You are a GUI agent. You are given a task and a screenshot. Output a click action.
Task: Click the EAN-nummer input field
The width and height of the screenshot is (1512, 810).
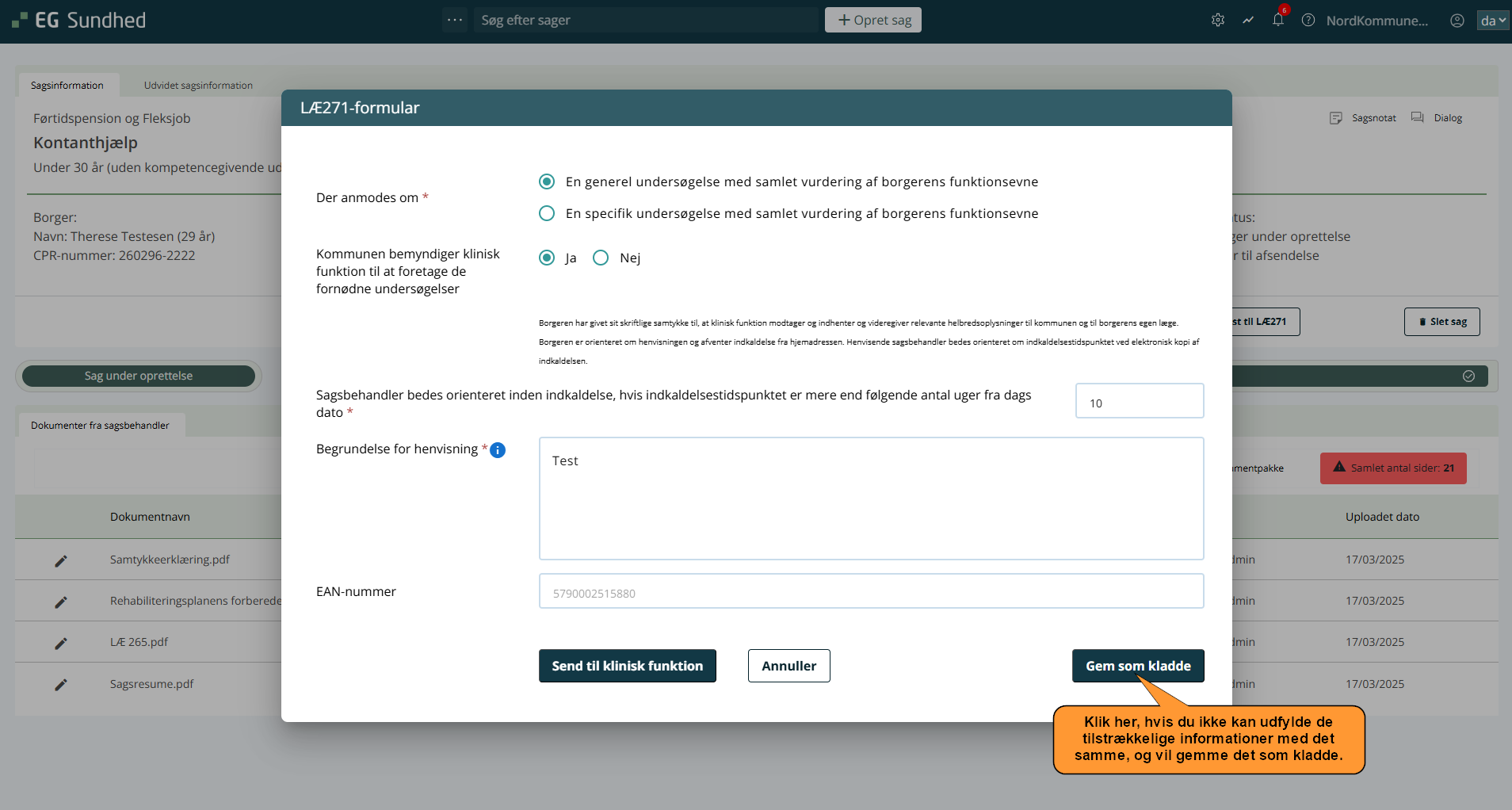point(871,592)
